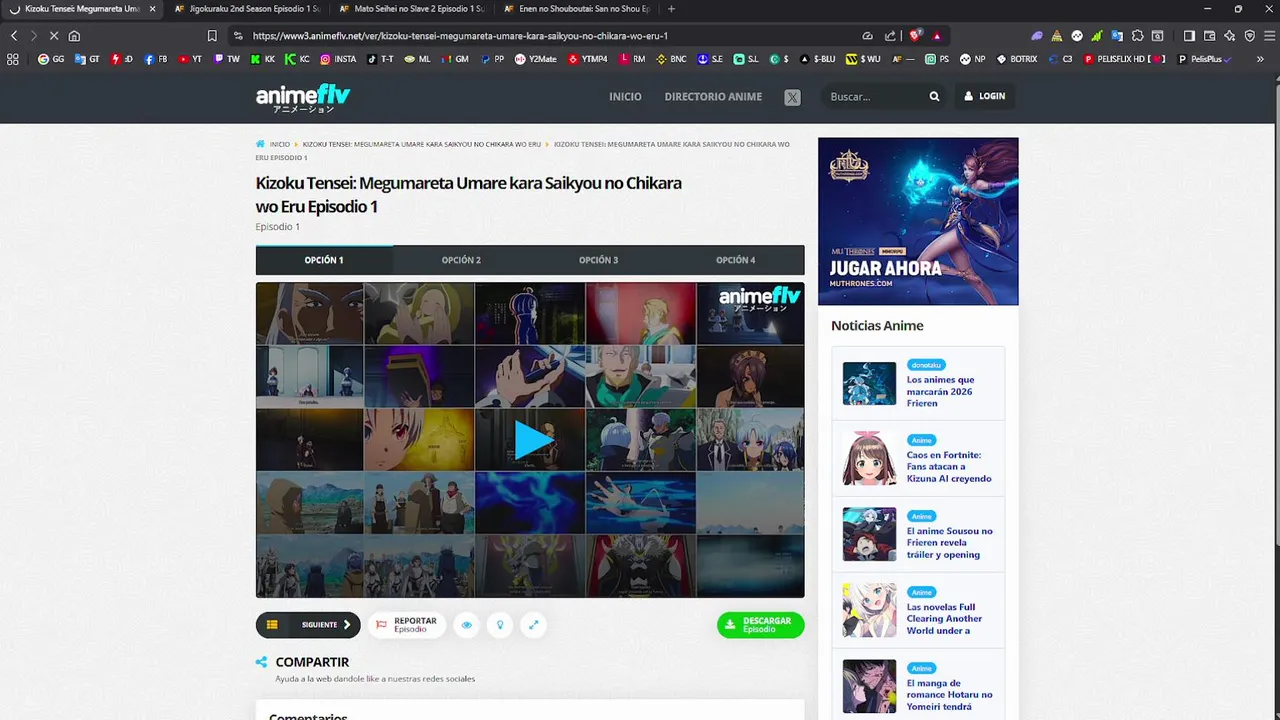The width and height of the screenshot is (1280, 720).
Task: Open the Y2Mate bookmark
Action: tap(535, 59)
